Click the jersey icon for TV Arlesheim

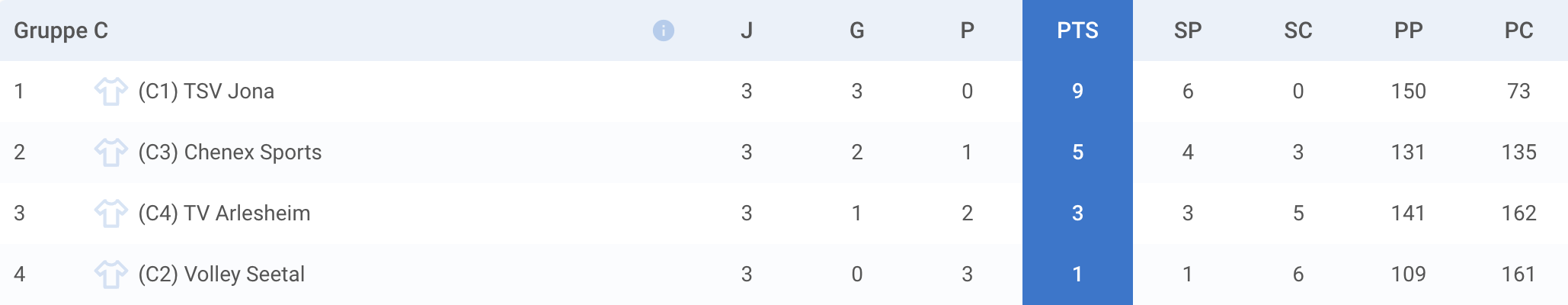point(111,213)
